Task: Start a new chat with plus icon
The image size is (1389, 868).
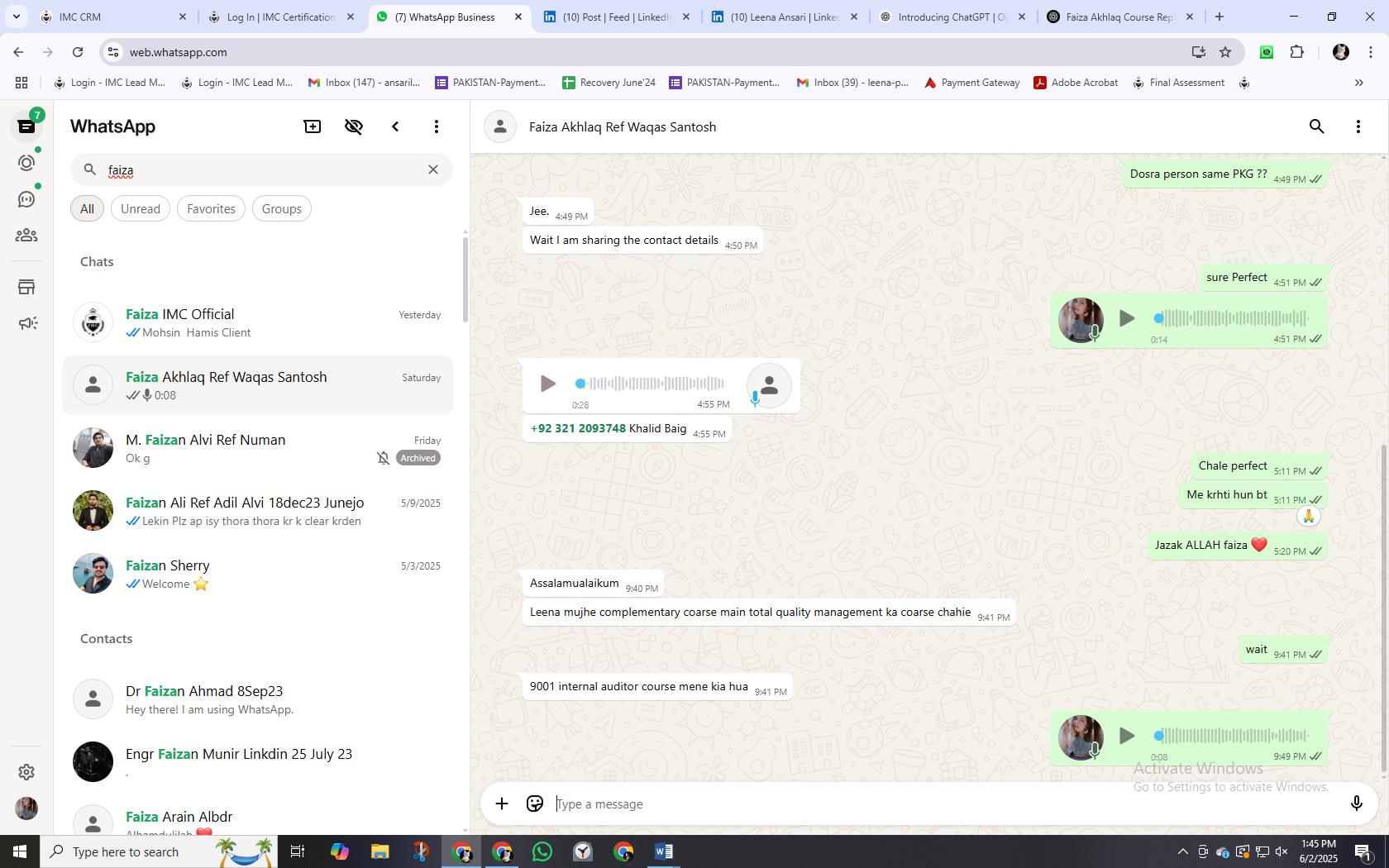Action: [313, 126]
